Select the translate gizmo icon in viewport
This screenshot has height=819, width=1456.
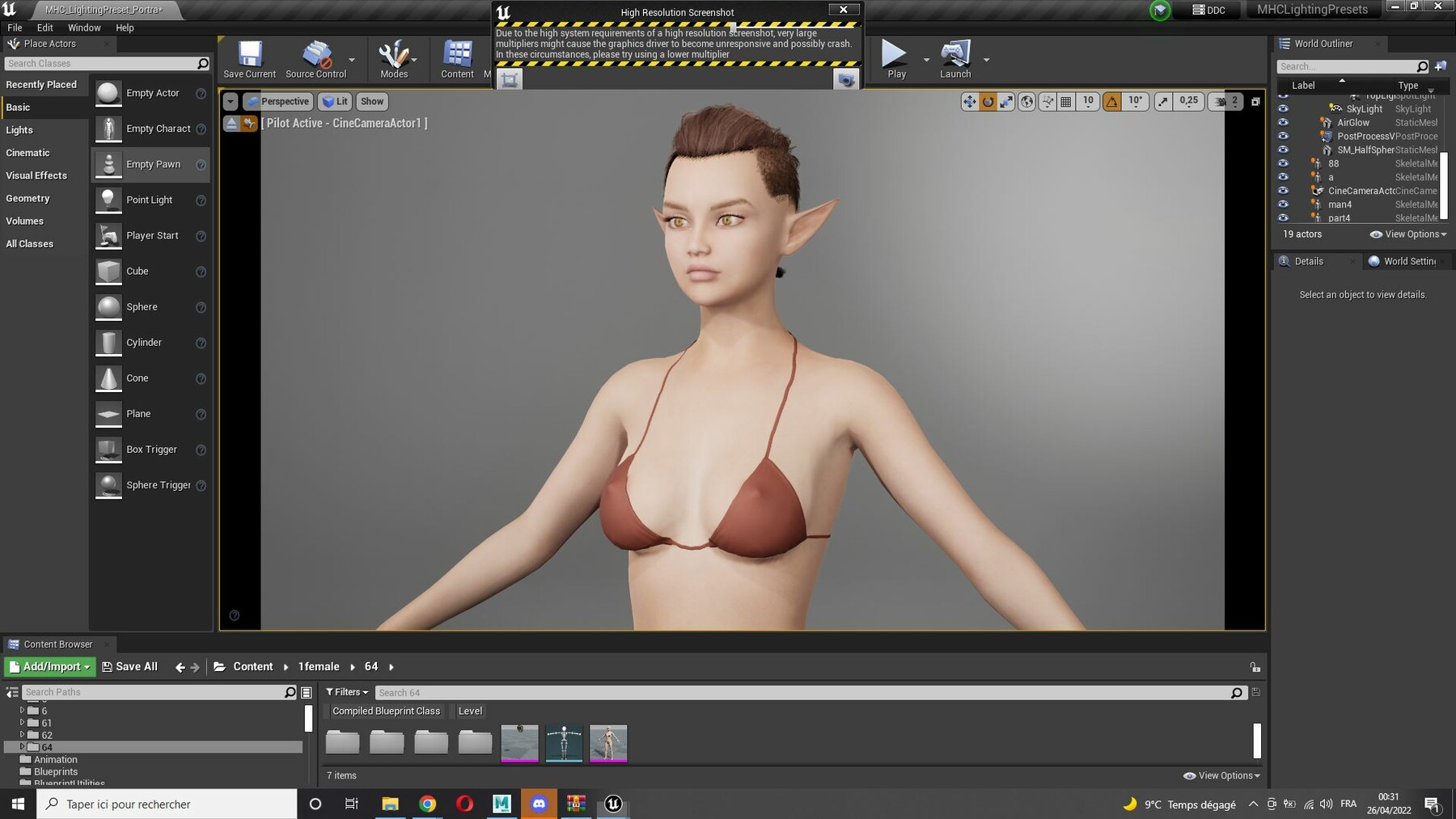click(x=969, y=102)
